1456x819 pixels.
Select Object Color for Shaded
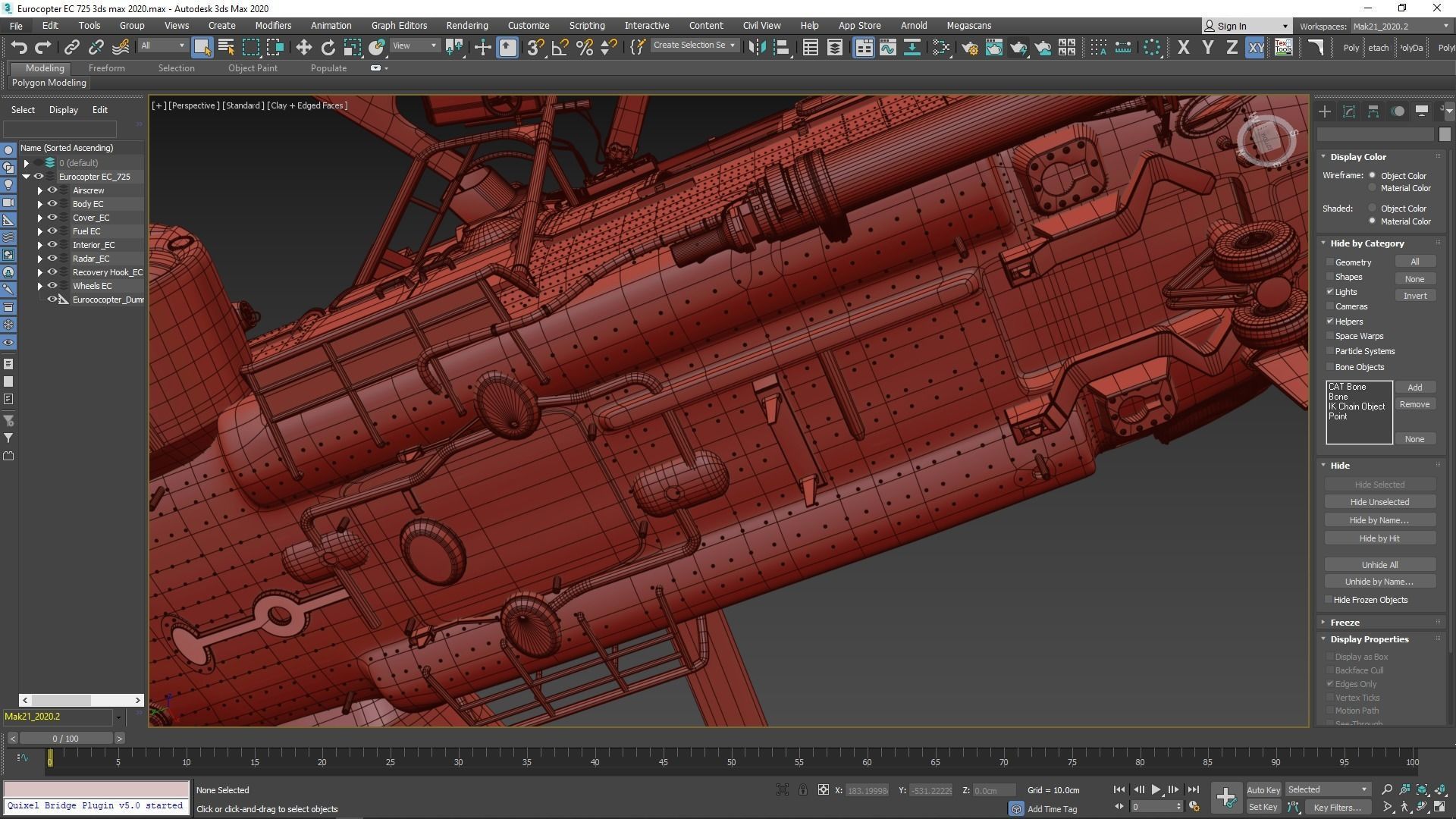[1372, 209]
